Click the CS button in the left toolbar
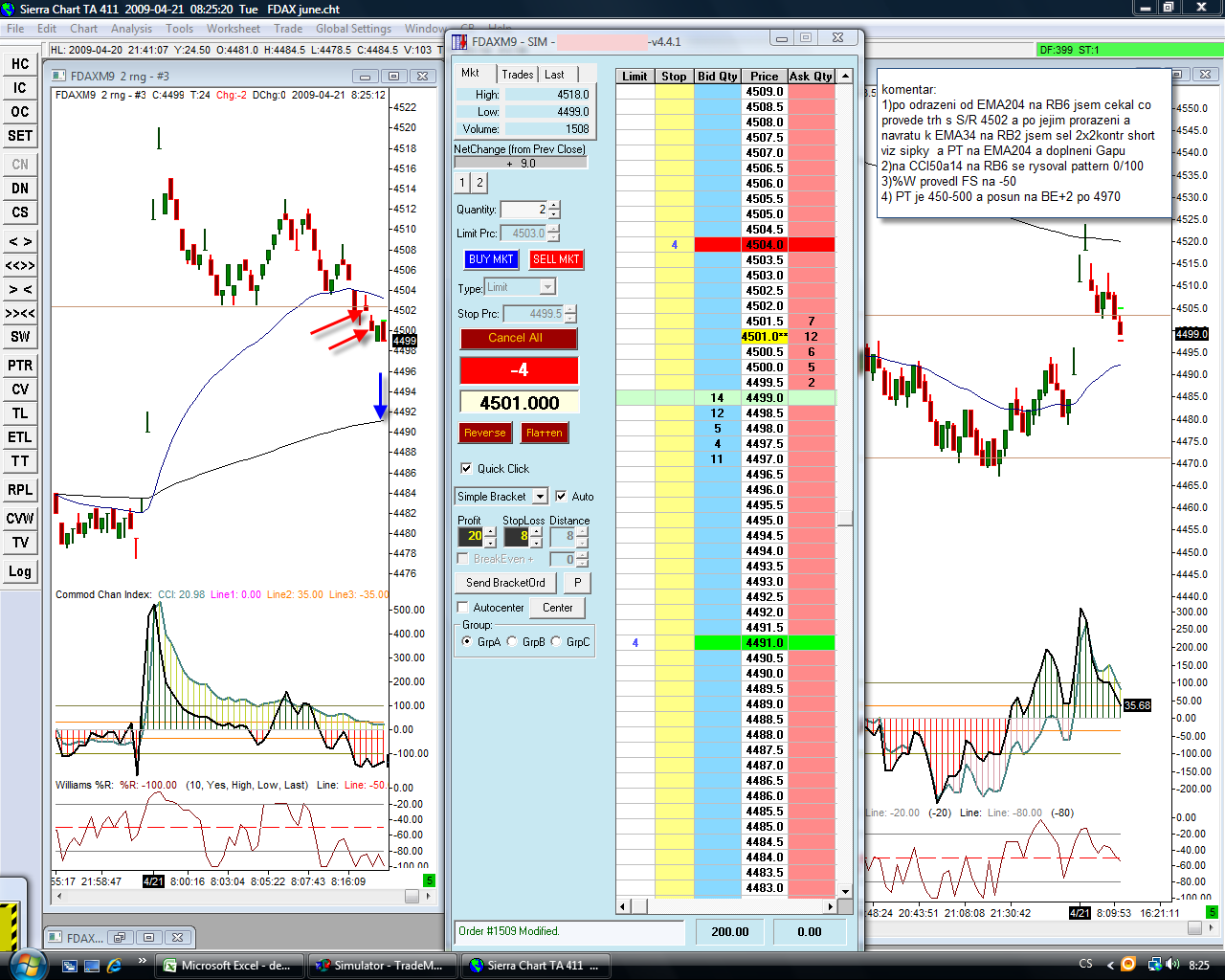Image resolution: width=1225 pixels, height=980 pixels. coord(20,212)
